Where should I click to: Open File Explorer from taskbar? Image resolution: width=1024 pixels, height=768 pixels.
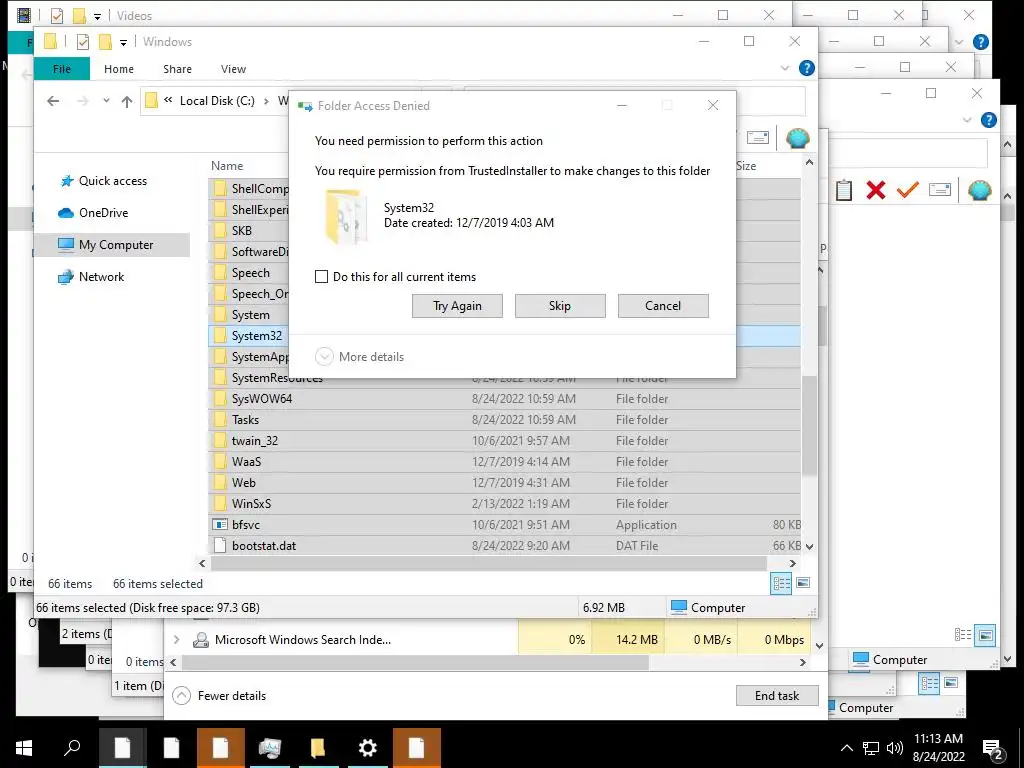[318, 748]
